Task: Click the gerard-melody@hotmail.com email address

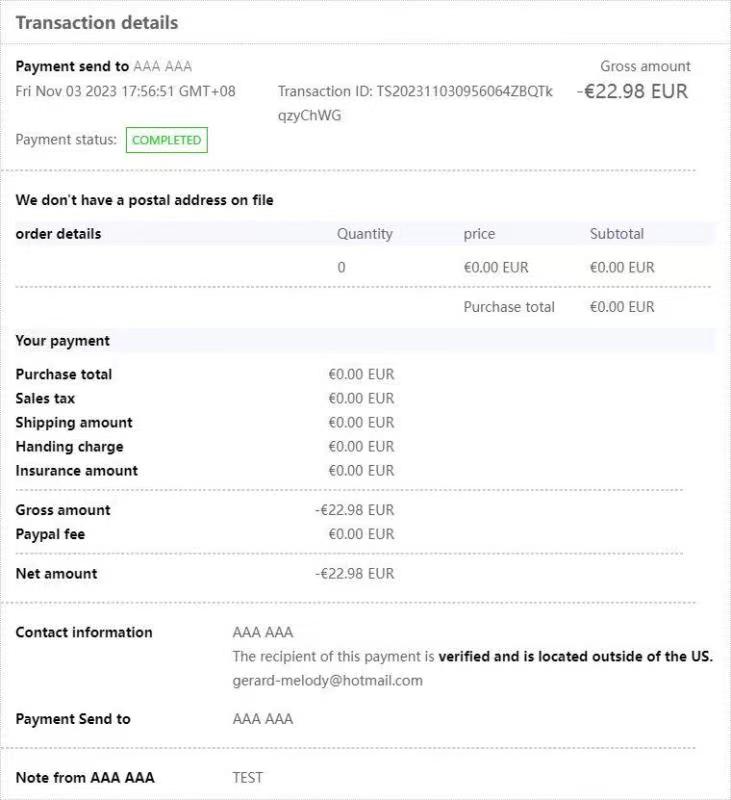Action: tap(327, 680)
